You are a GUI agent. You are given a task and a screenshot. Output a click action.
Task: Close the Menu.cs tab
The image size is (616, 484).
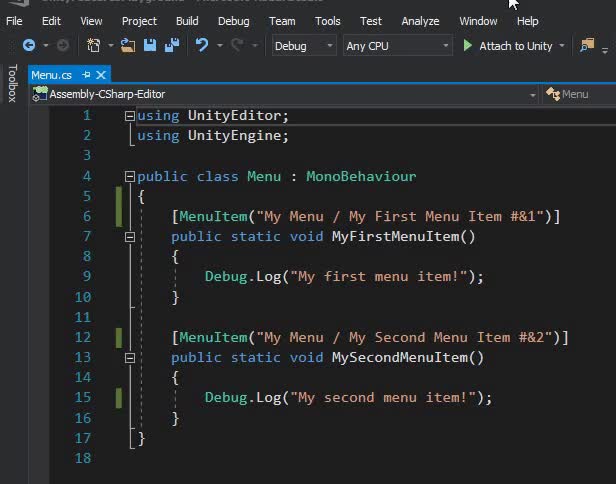(x=101, y=75)
